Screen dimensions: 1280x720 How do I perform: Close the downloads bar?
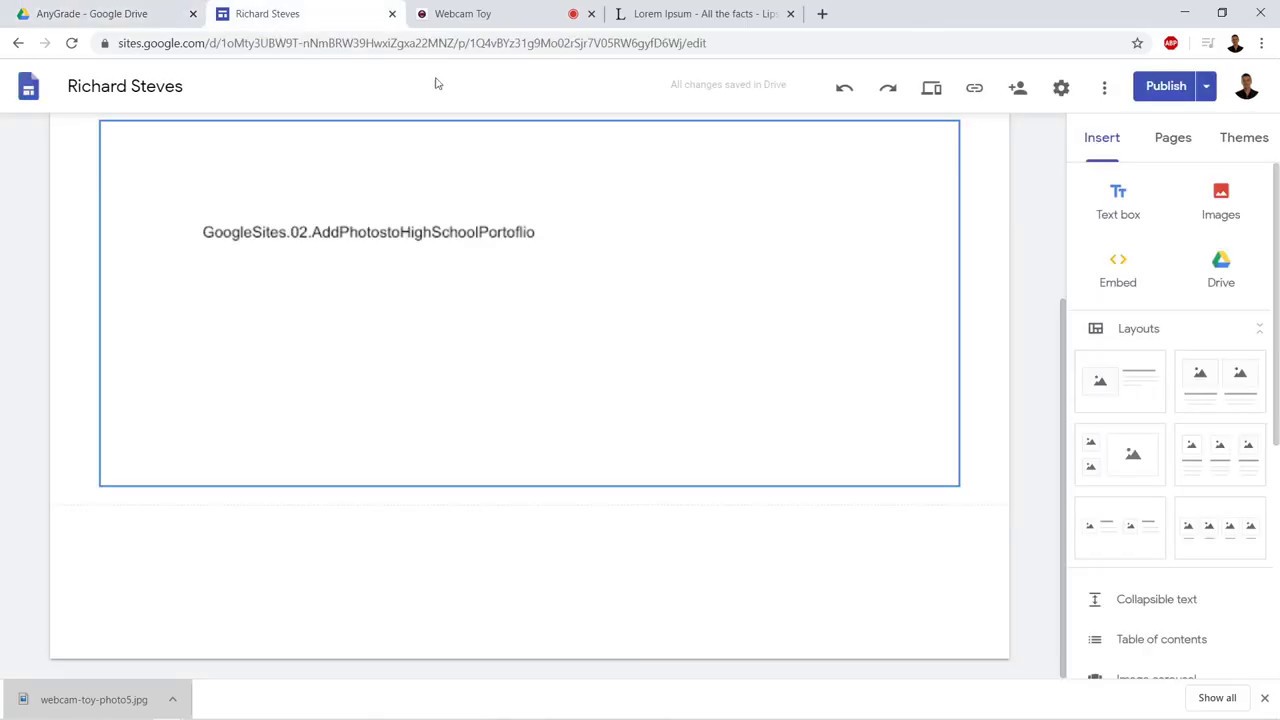coord(1264,698)
